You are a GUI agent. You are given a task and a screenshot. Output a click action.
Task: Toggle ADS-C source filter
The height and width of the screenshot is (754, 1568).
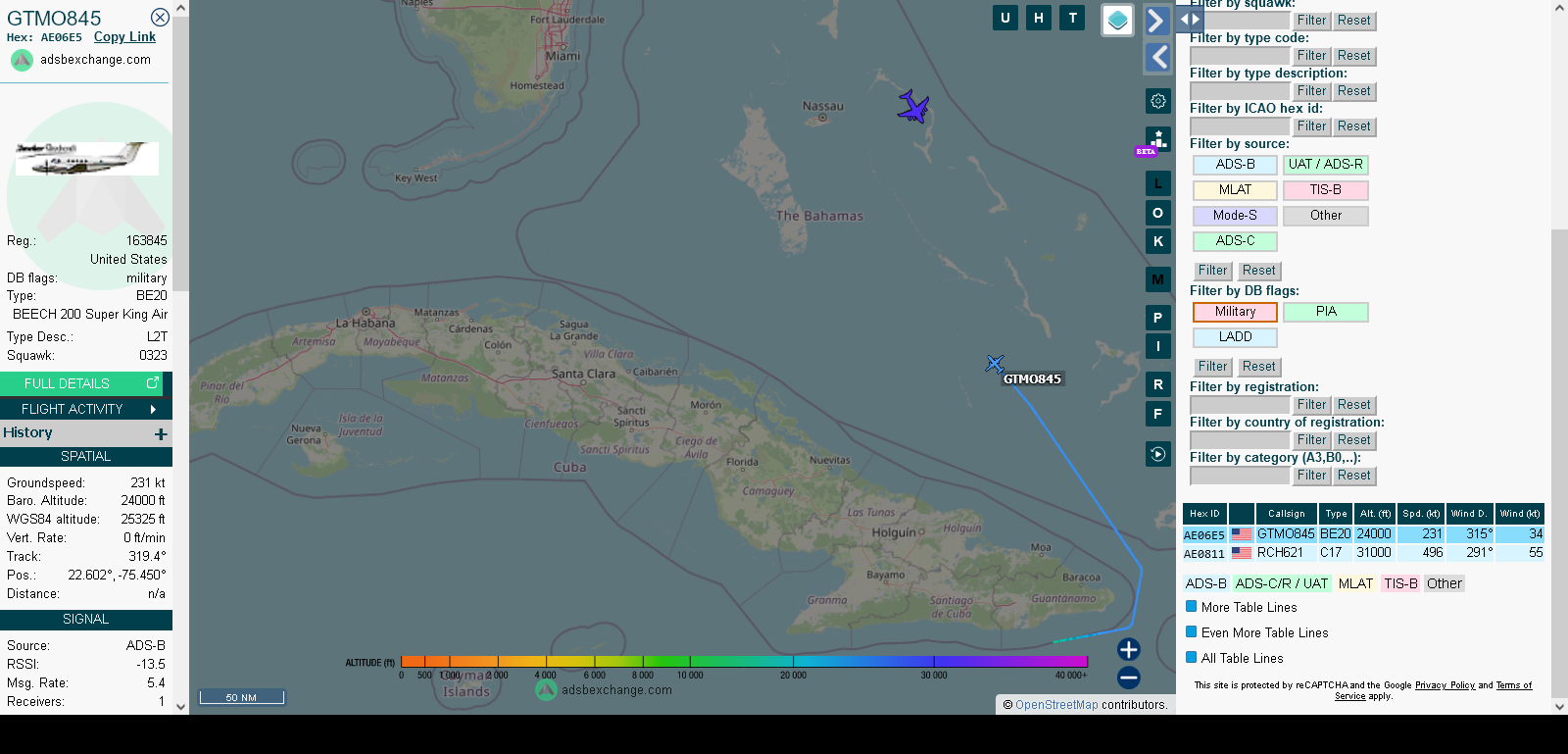tap(1235, 241)
